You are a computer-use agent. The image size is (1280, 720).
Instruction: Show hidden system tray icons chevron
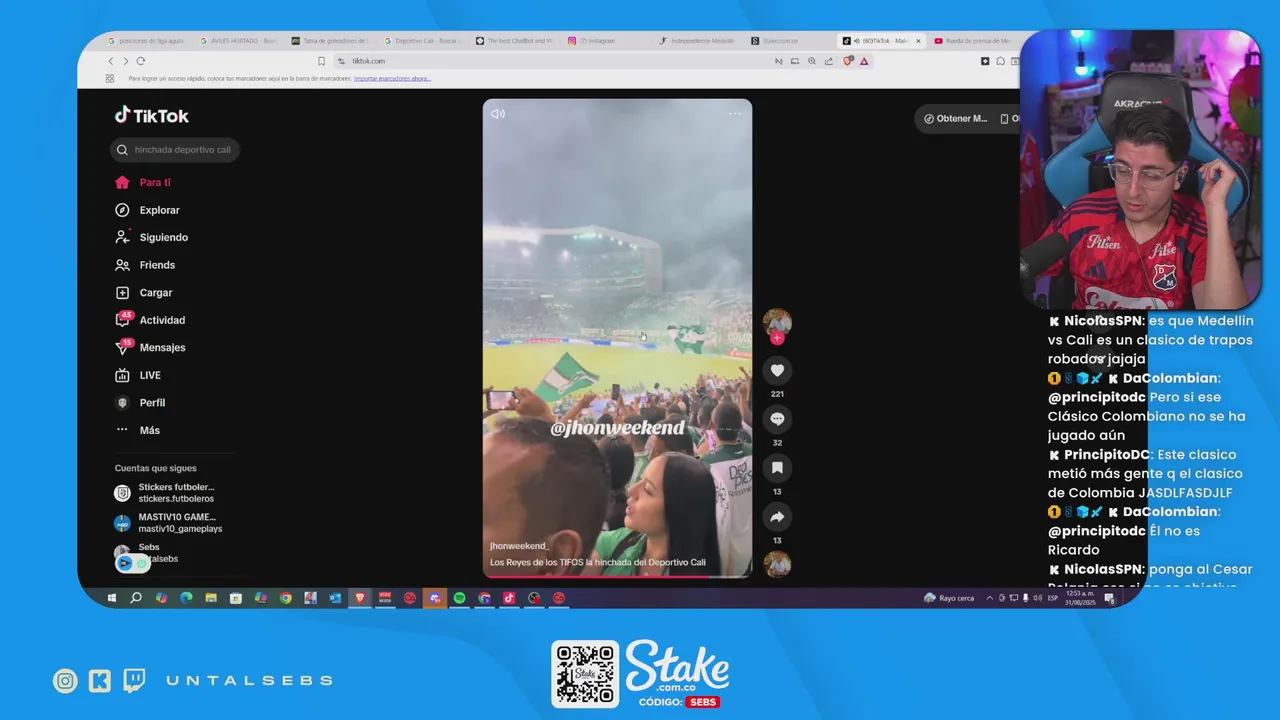point(989,598)
